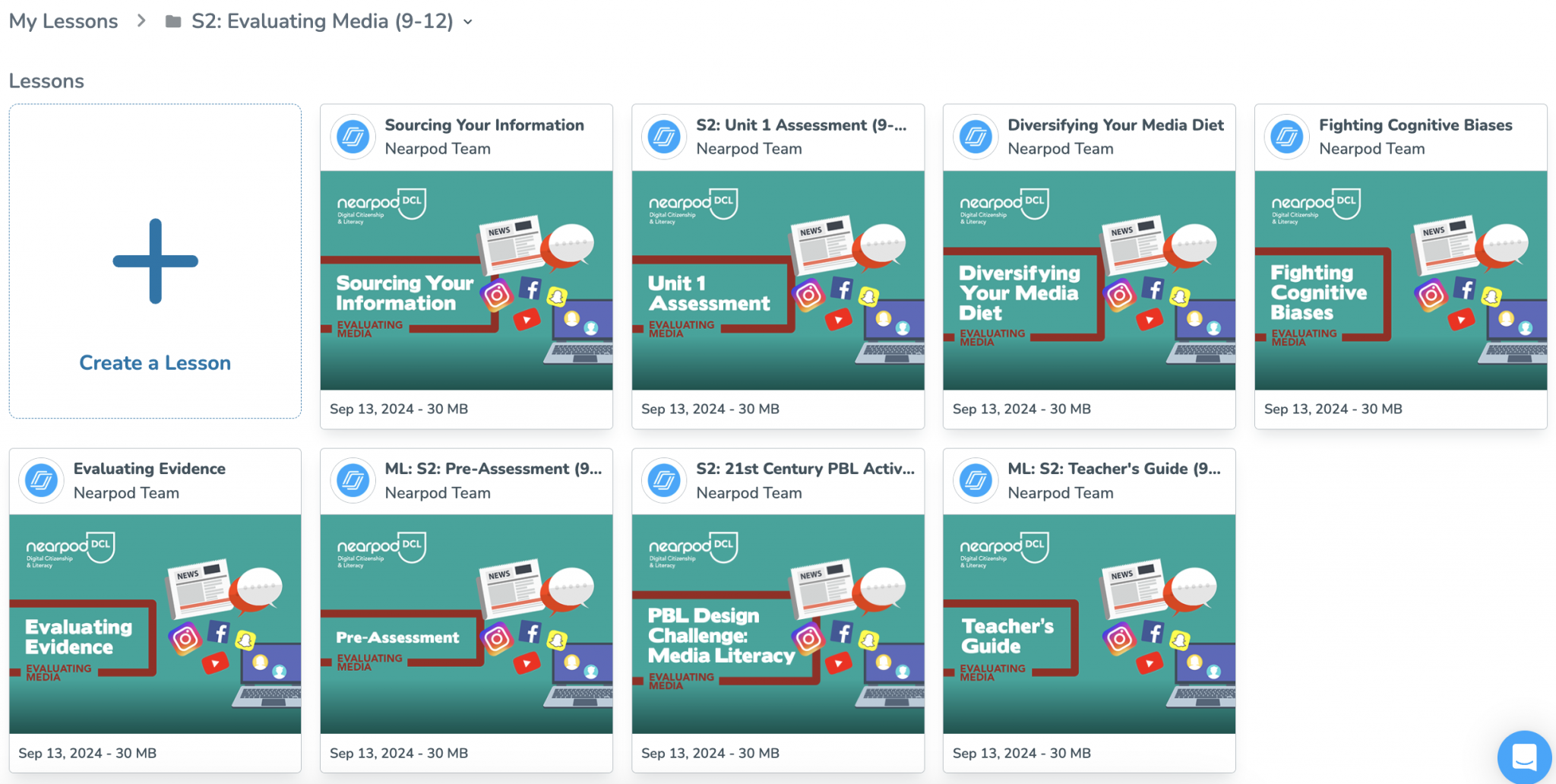The height and width of the screenshot is (784, 1556).
Task: Click the Nearpod icon on 21st Century PBL card
Action: click(664, 480)
